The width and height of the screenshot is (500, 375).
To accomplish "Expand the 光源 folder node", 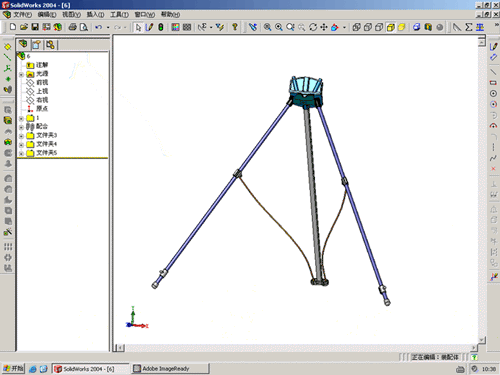I will point(21,74).
